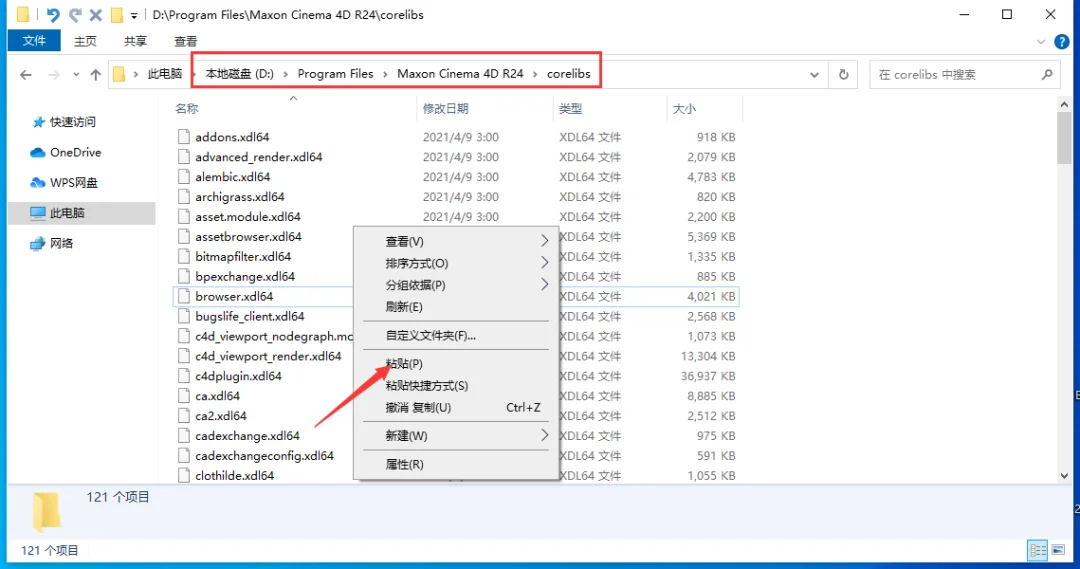Image resolution: width=1080 pixels, height=569 pixels.
Task: Go up one folder level
Action: click(x=96, y=74)
